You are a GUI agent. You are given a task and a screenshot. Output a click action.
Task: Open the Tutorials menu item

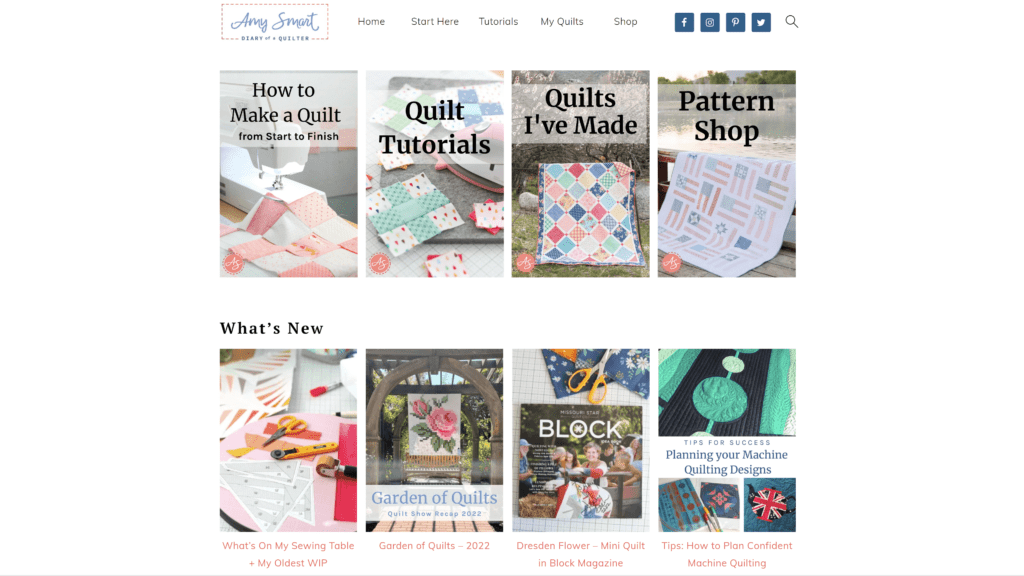click(498, 22)
